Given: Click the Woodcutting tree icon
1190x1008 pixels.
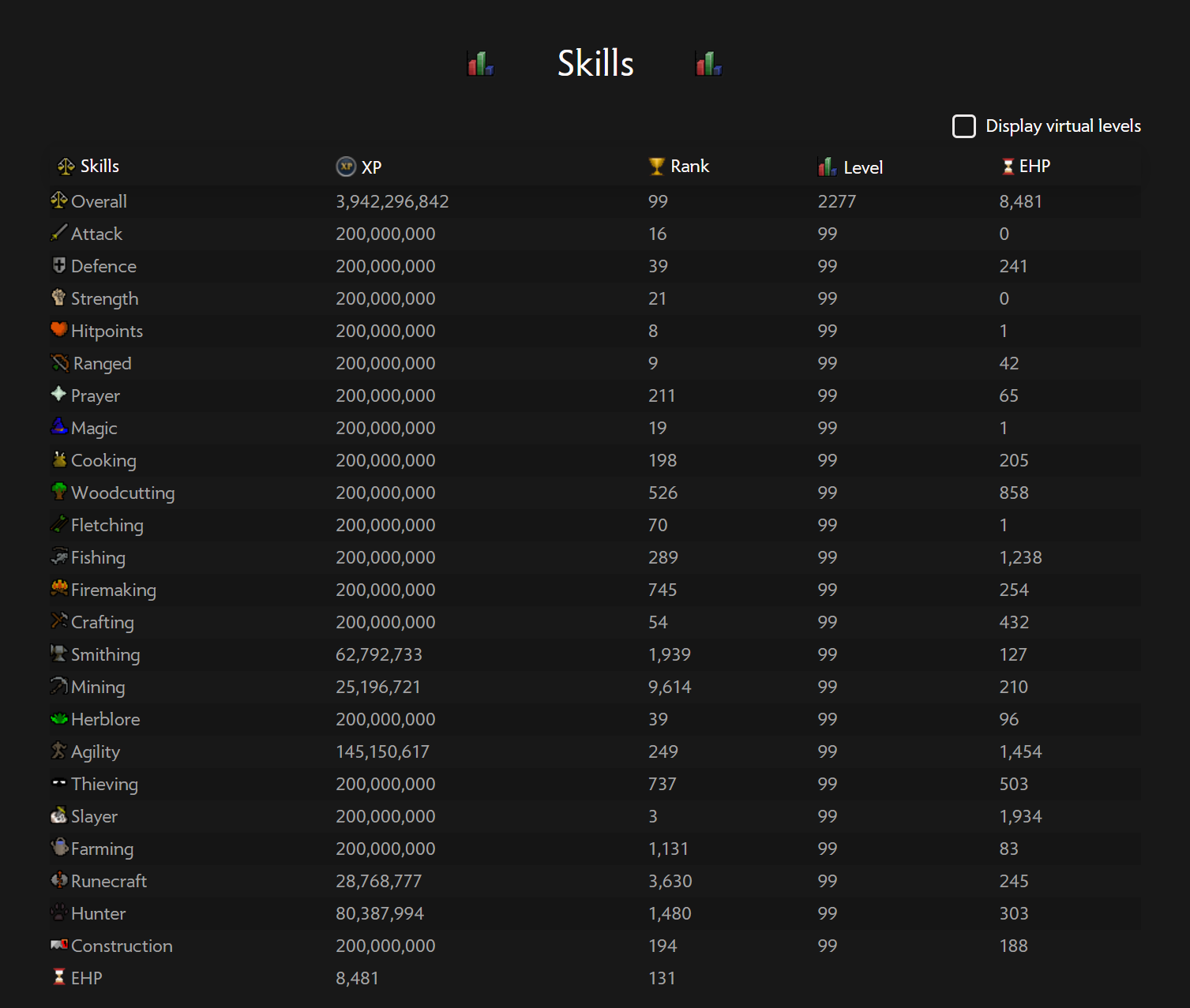Looking at the screenshot, I should [59, 492].
